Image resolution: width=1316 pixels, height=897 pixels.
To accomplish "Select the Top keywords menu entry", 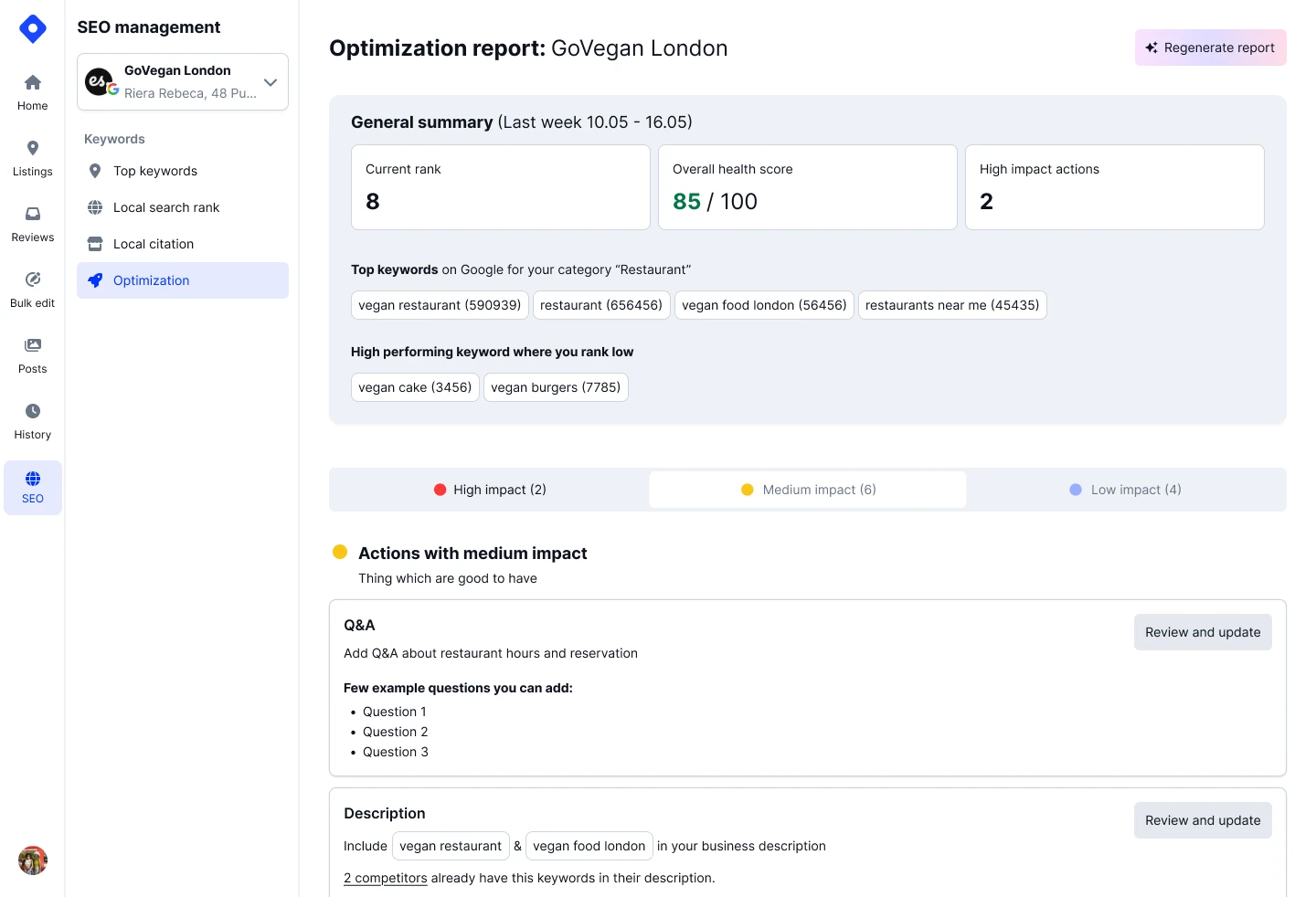I will (x=154, y=171).
